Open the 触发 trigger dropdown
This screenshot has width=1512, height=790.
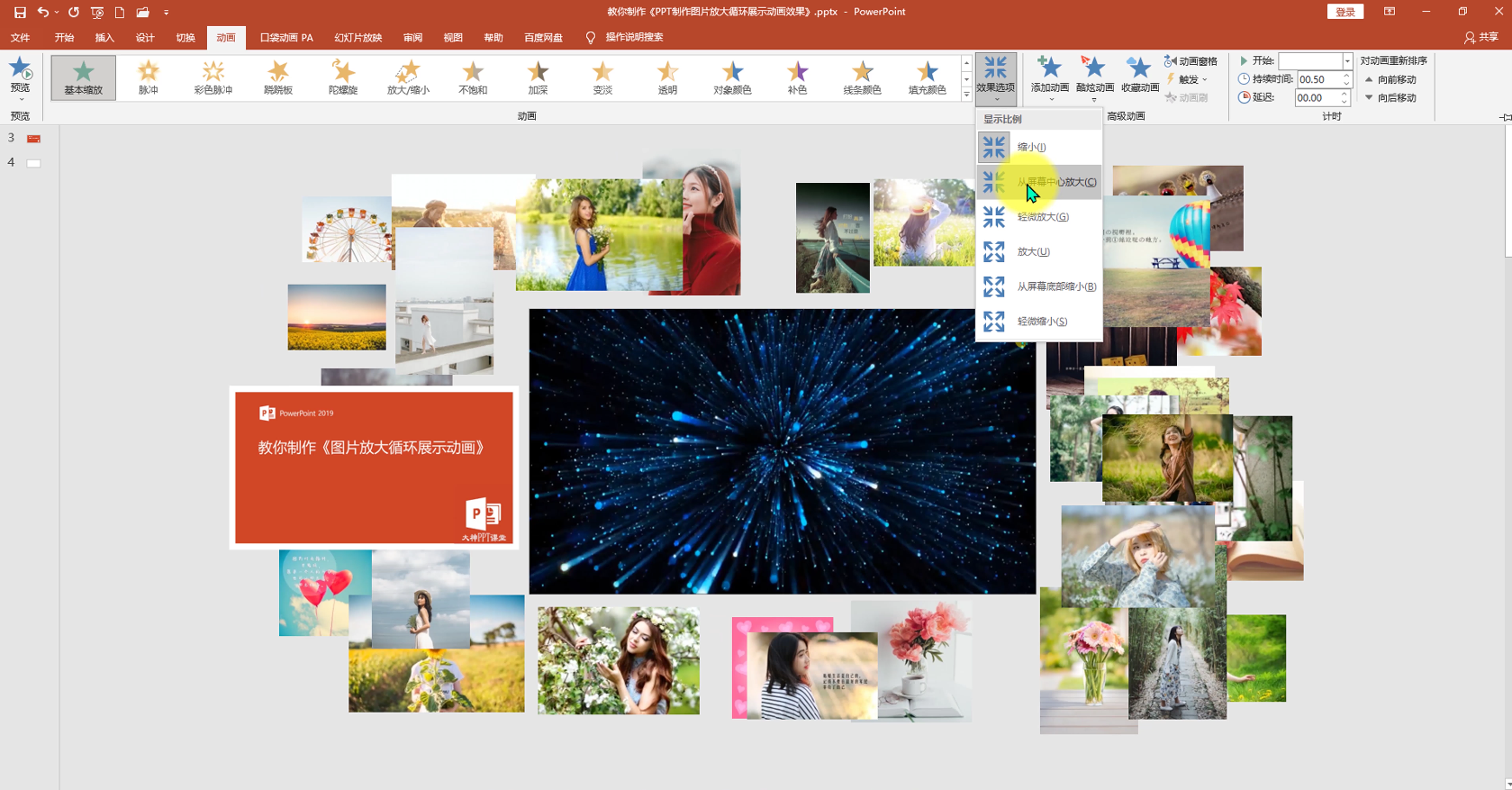coord(1187,79)
